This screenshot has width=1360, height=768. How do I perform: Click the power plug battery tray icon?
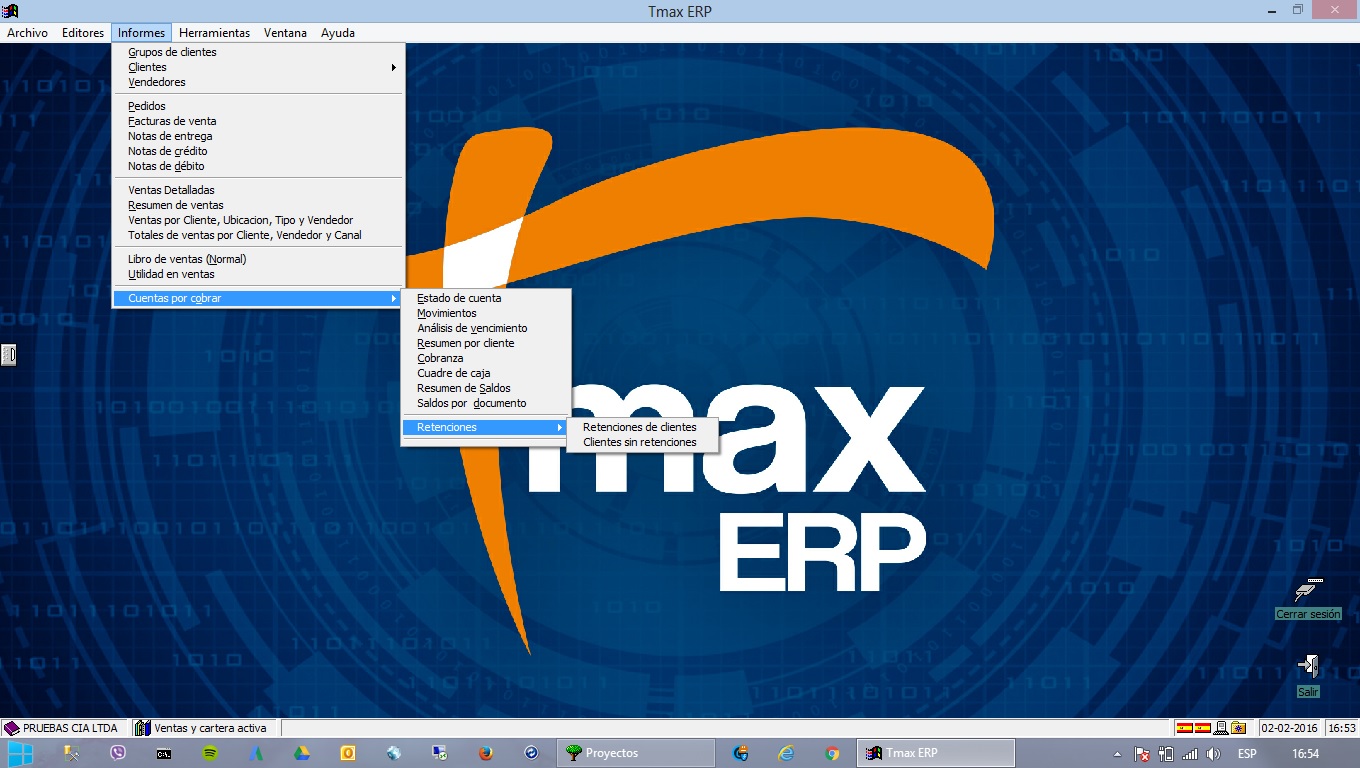(1165, 753)
